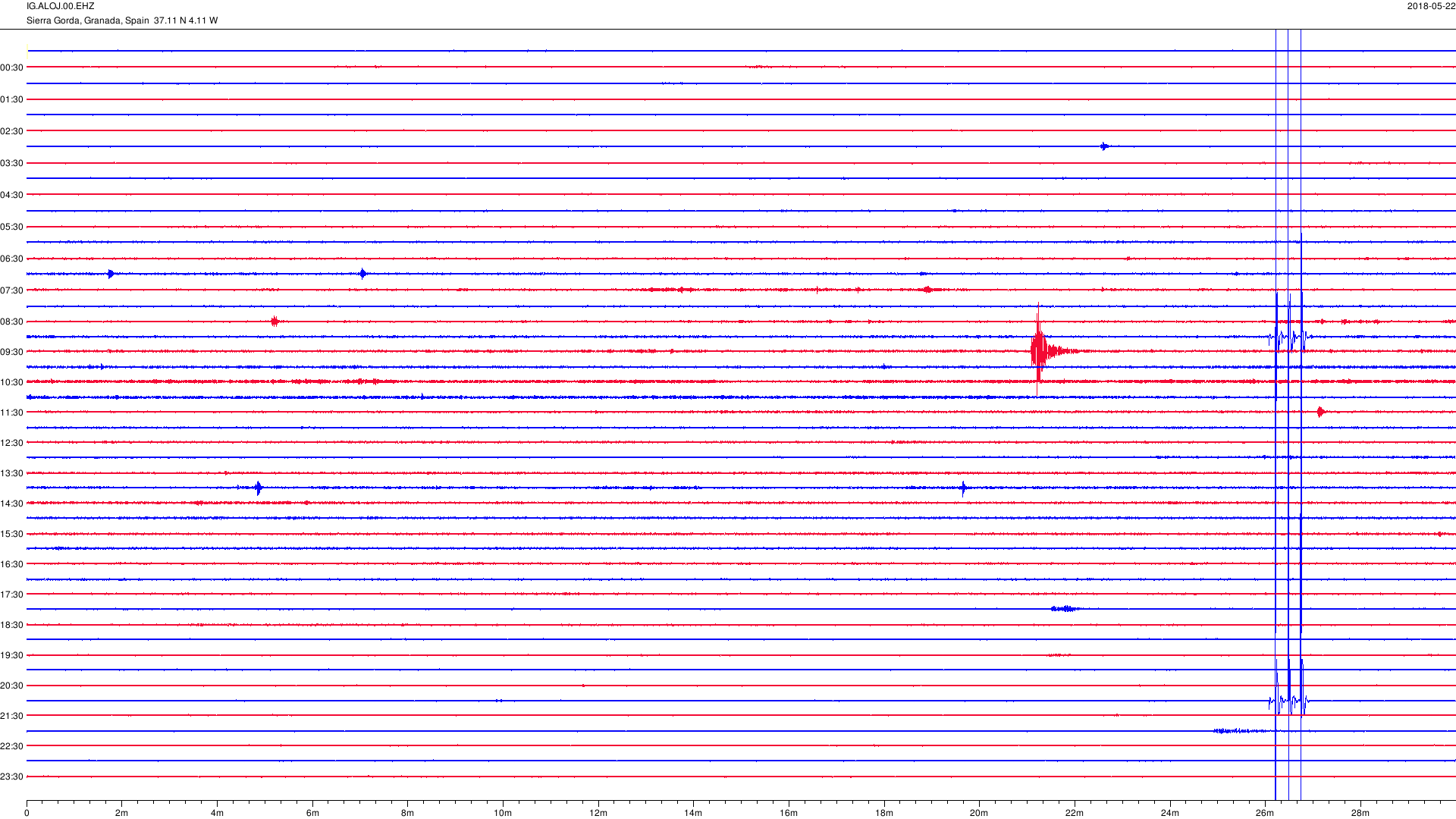Click the 28m axis tick label
Screen dimensions: 1456x819
point(1360,813)
